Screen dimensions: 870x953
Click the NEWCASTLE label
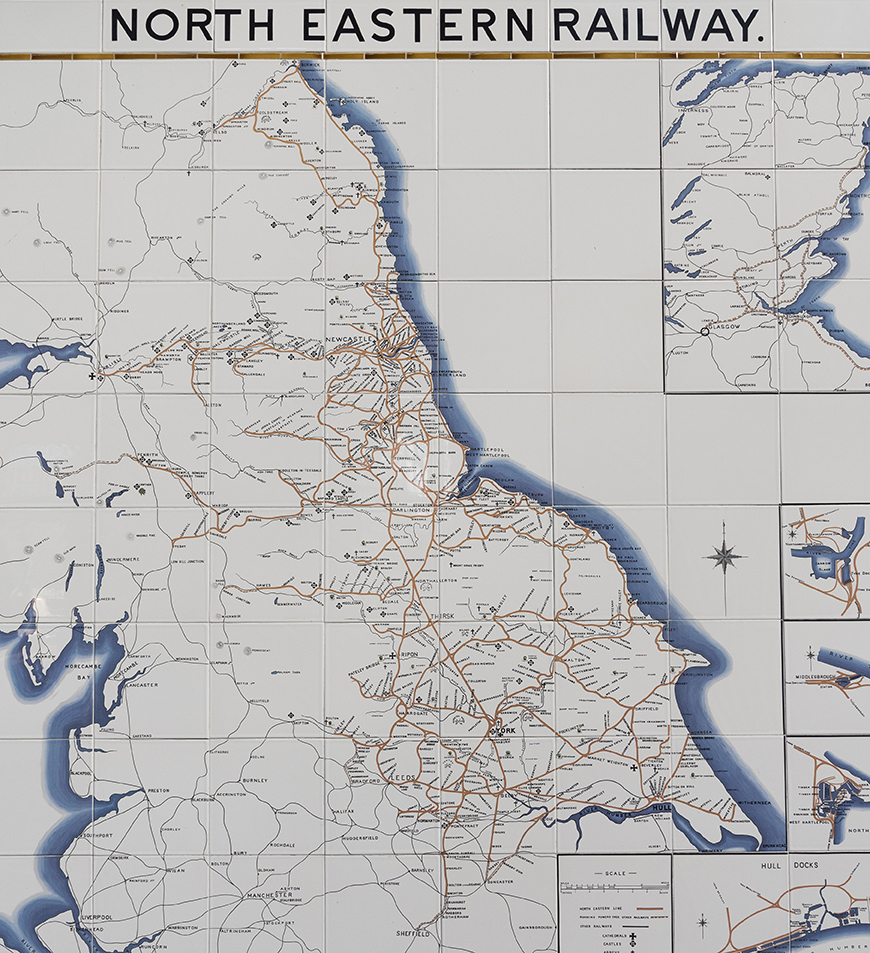(x=348, y=339)
